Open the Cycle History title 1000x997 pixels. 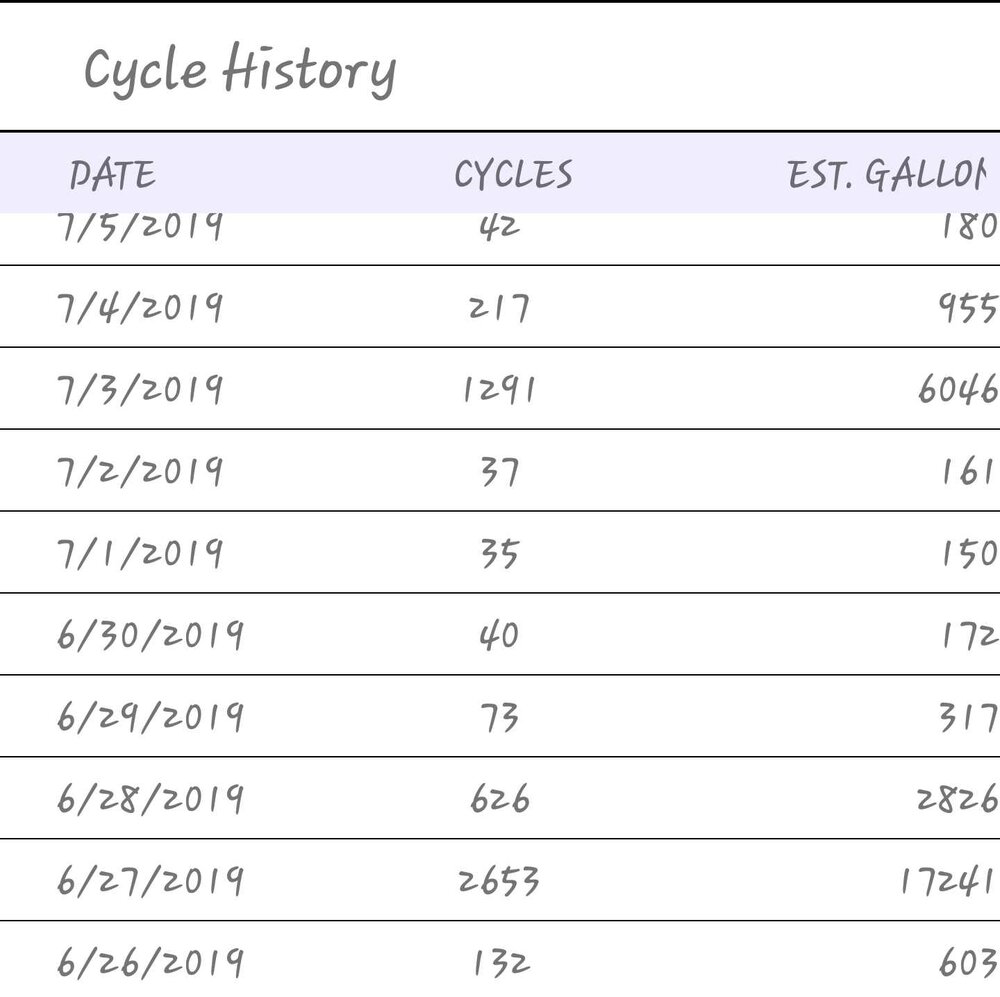240,70
